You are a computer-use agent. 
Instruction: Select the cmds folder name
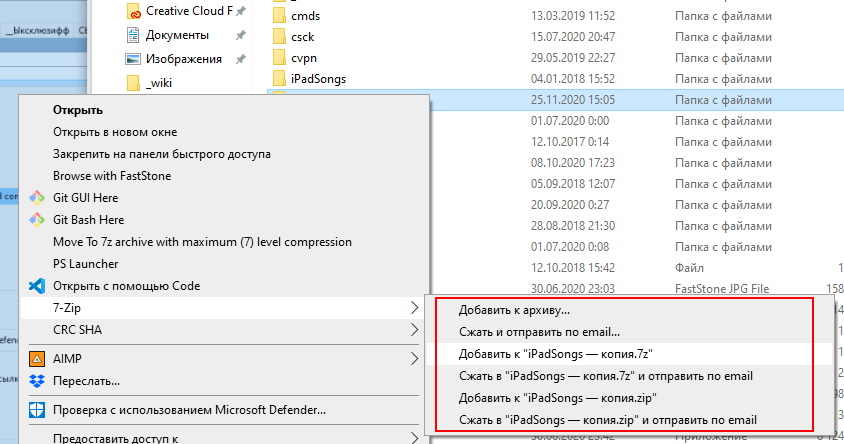tap(306, 16)
